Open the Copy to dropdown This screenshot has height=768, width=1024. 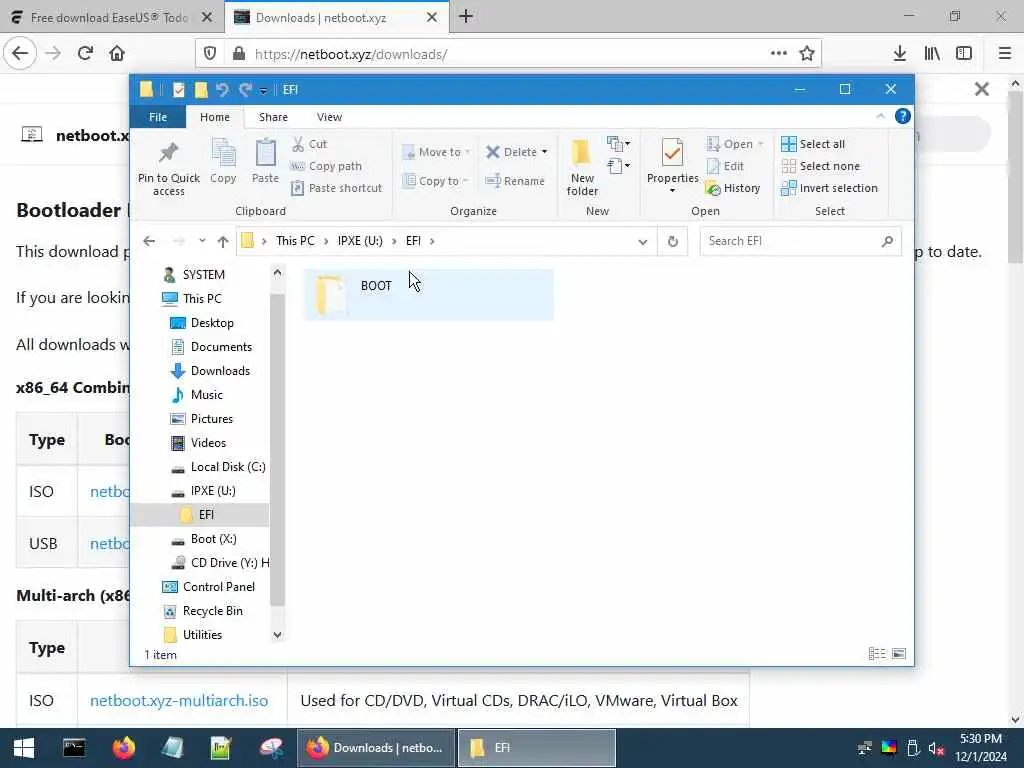(x=436, y=181)
